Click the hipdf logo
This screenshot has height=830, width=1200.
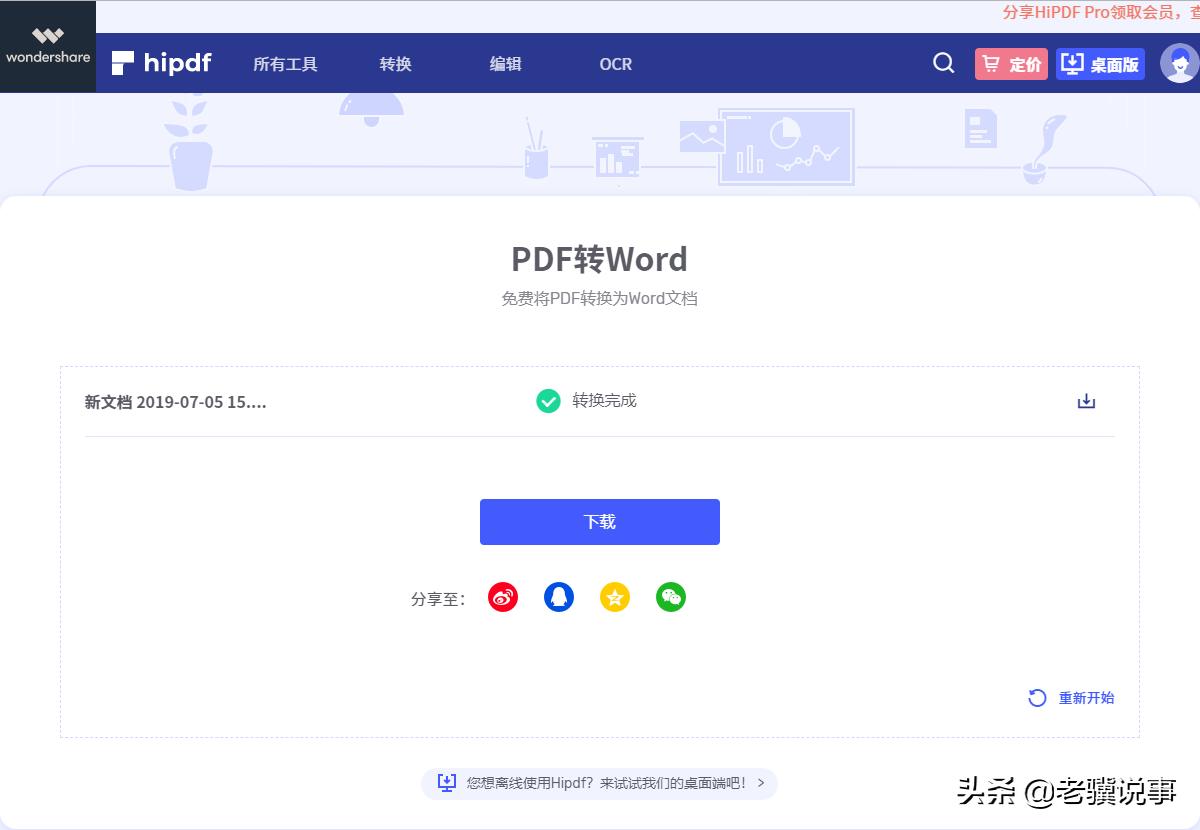pyautogui.click(x=160, y=63)
